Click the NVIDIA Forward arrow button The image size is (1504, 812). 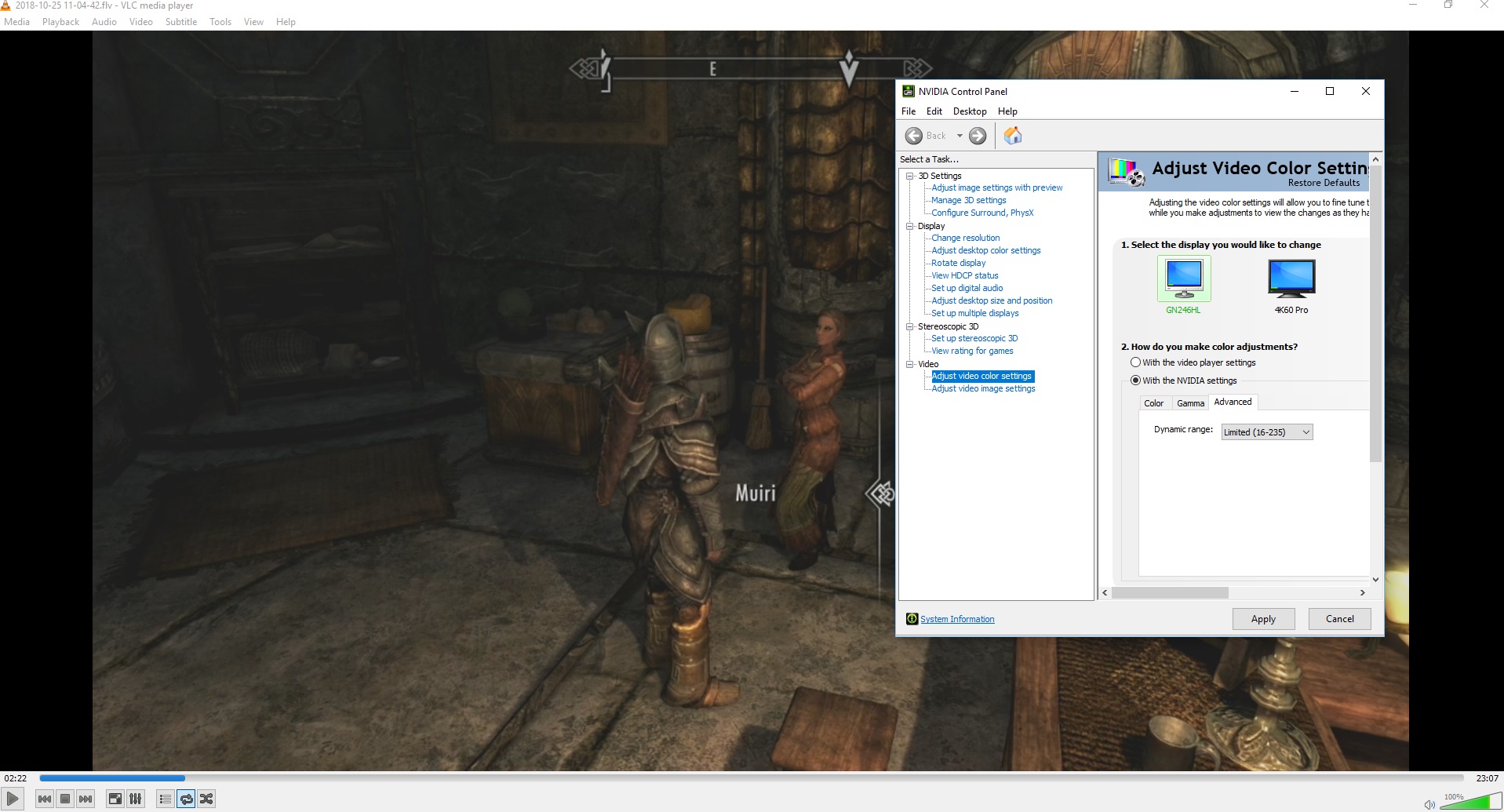coord(978,136)
